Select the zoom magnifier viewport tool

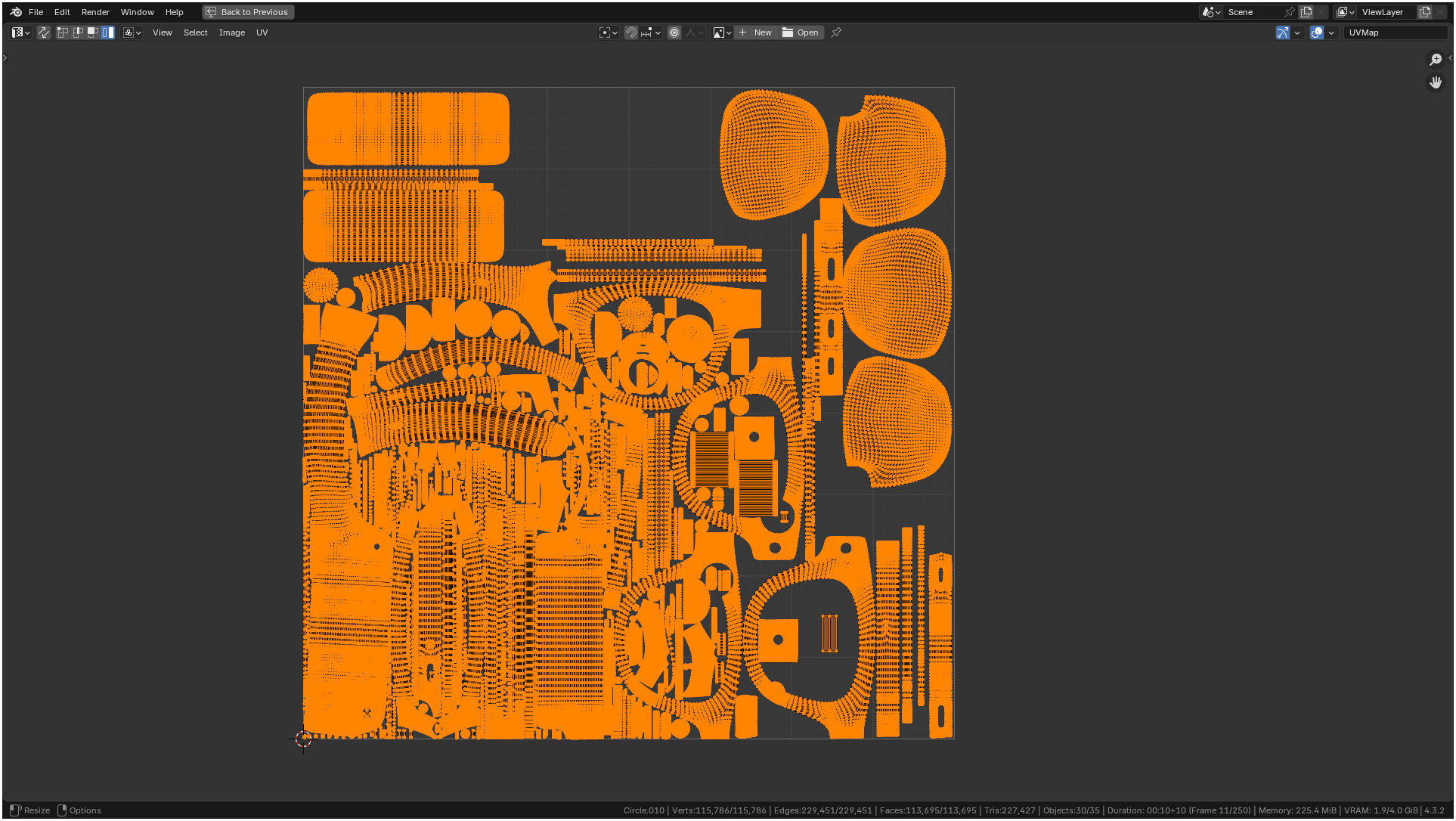pos(1436,60)
